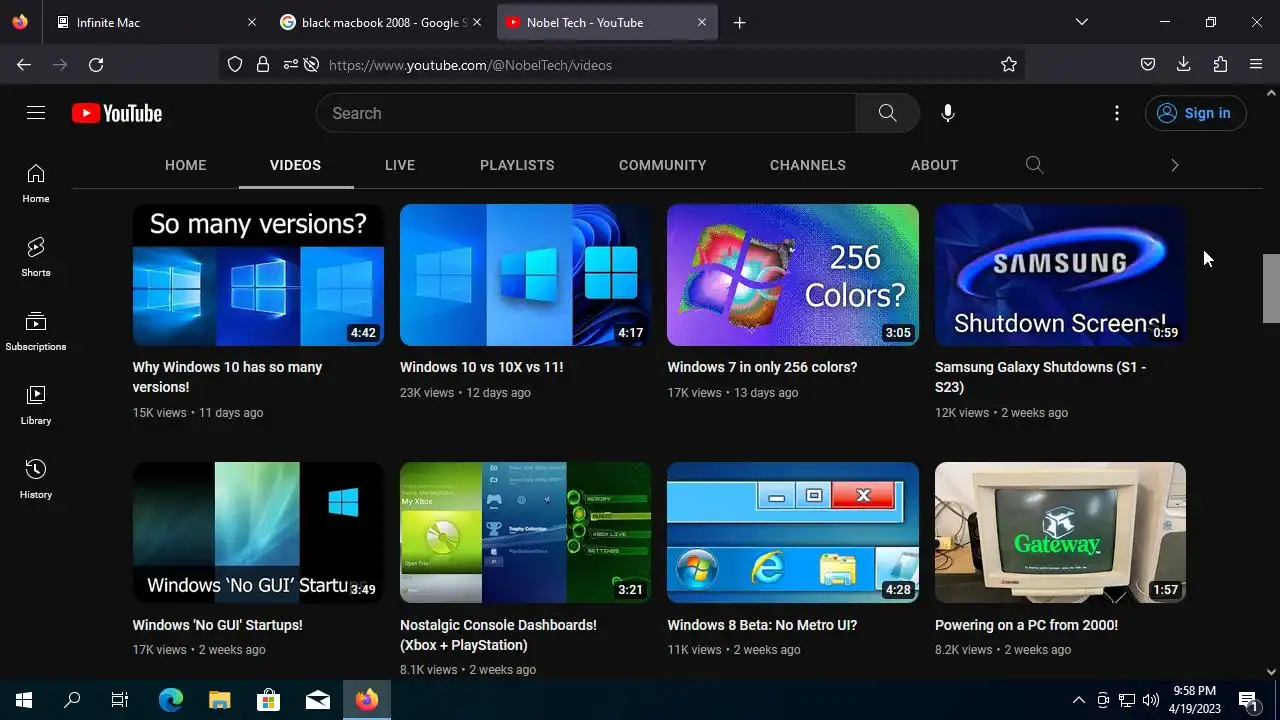Switch to channel HOME tab
The height and width of the screenshot is (720, 1280).
click(x=186, y=165)
